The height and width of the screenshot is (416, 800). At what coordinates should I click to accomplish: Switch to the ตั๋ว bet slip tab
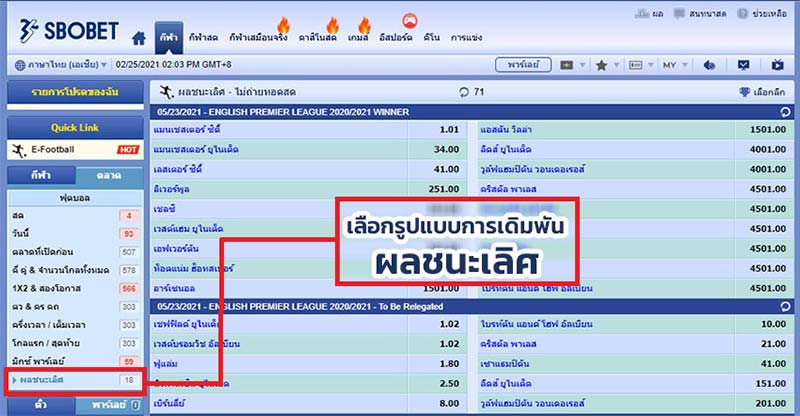(41, 405)
